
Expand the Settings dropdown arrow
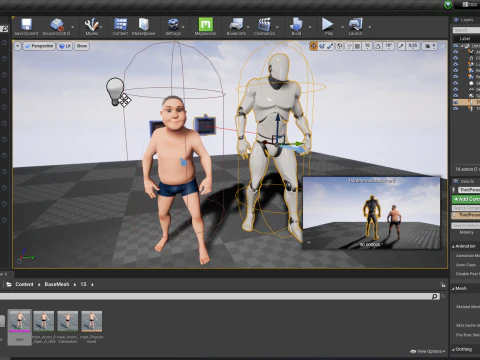(183, 27)
